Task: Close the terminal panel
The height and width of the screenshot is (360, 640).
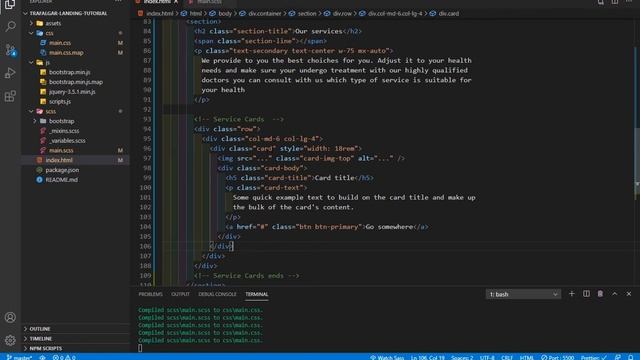Action: tap(629, 294)
